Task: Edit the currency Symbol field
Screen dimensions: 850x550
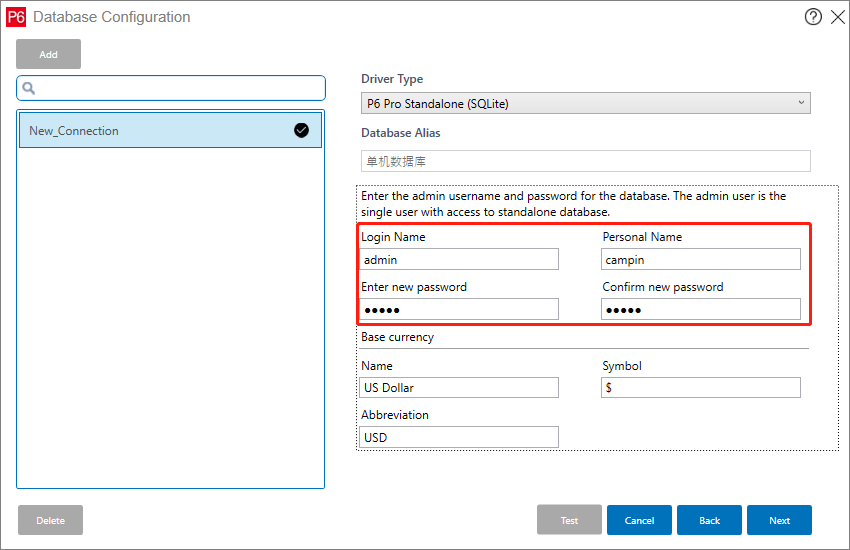Action: point(701,387)
